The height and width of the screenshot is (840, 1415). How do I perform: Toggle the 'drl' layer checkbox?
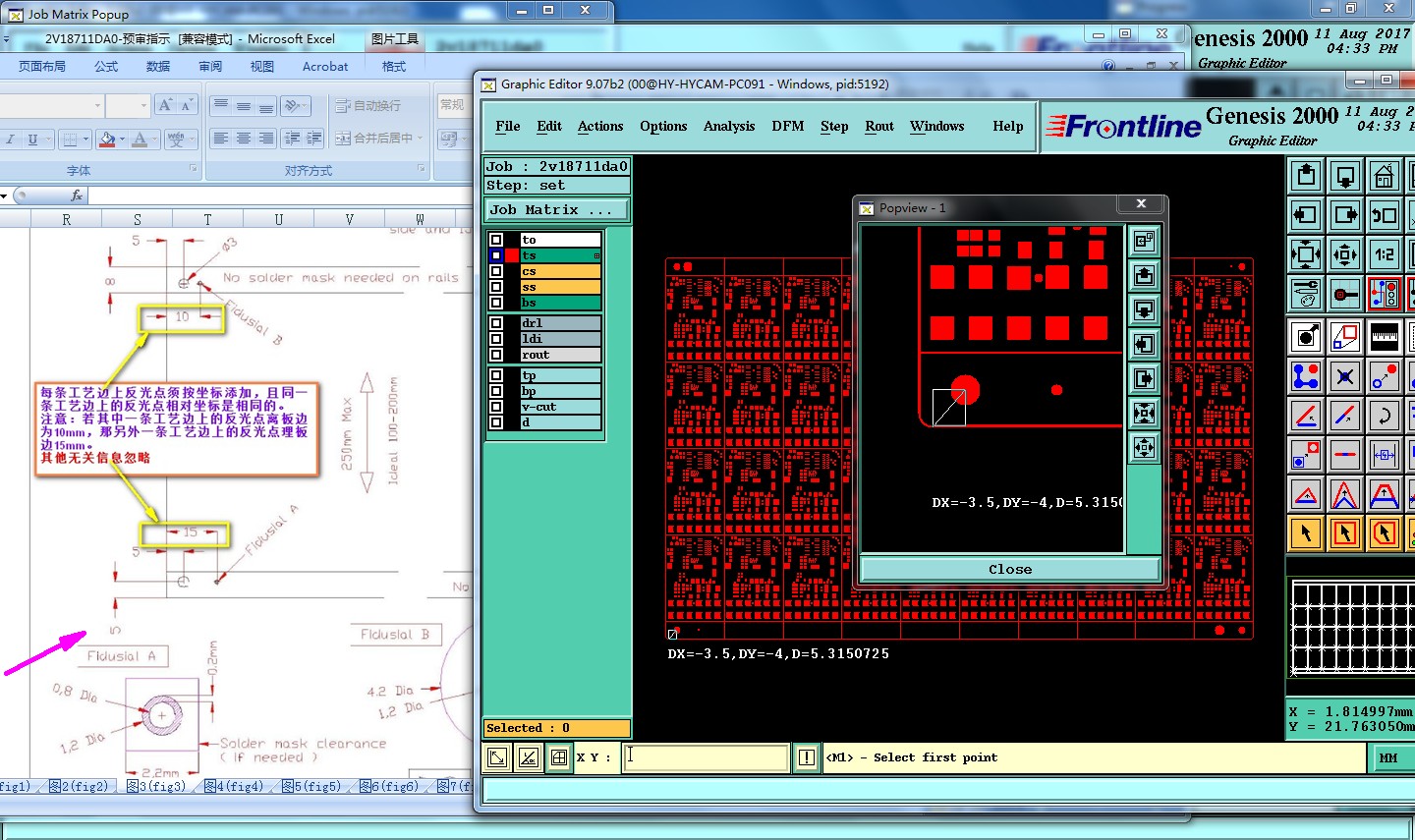pyautogui.click(x=496, y=323)
